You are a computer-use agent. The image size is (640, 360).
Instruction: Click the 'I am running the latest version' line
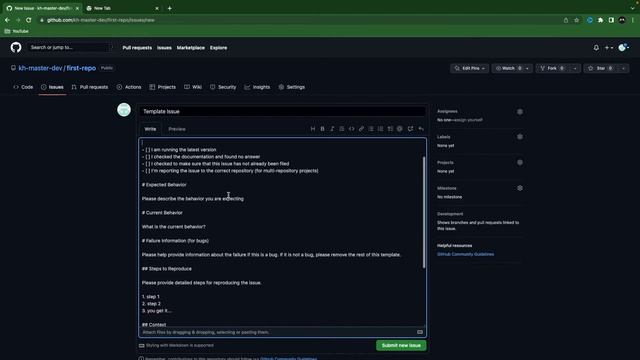(x=179, y=150)
